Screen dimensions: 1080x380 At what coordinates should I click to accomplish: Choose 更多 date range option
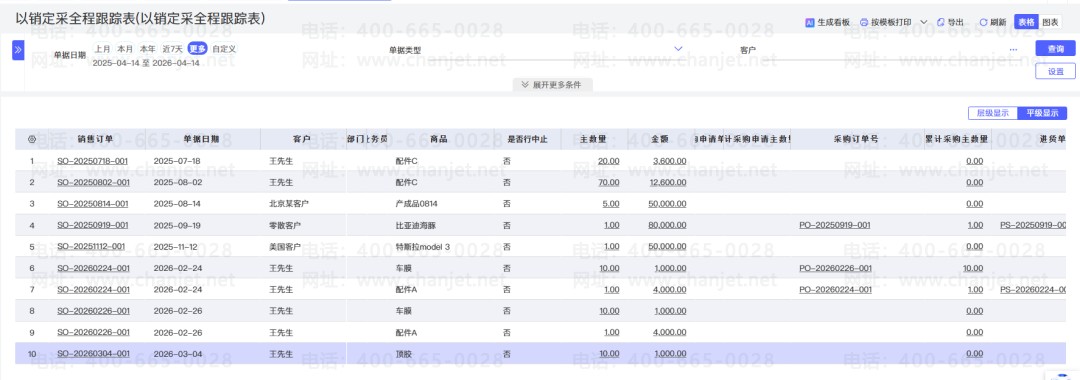point(197,49)
